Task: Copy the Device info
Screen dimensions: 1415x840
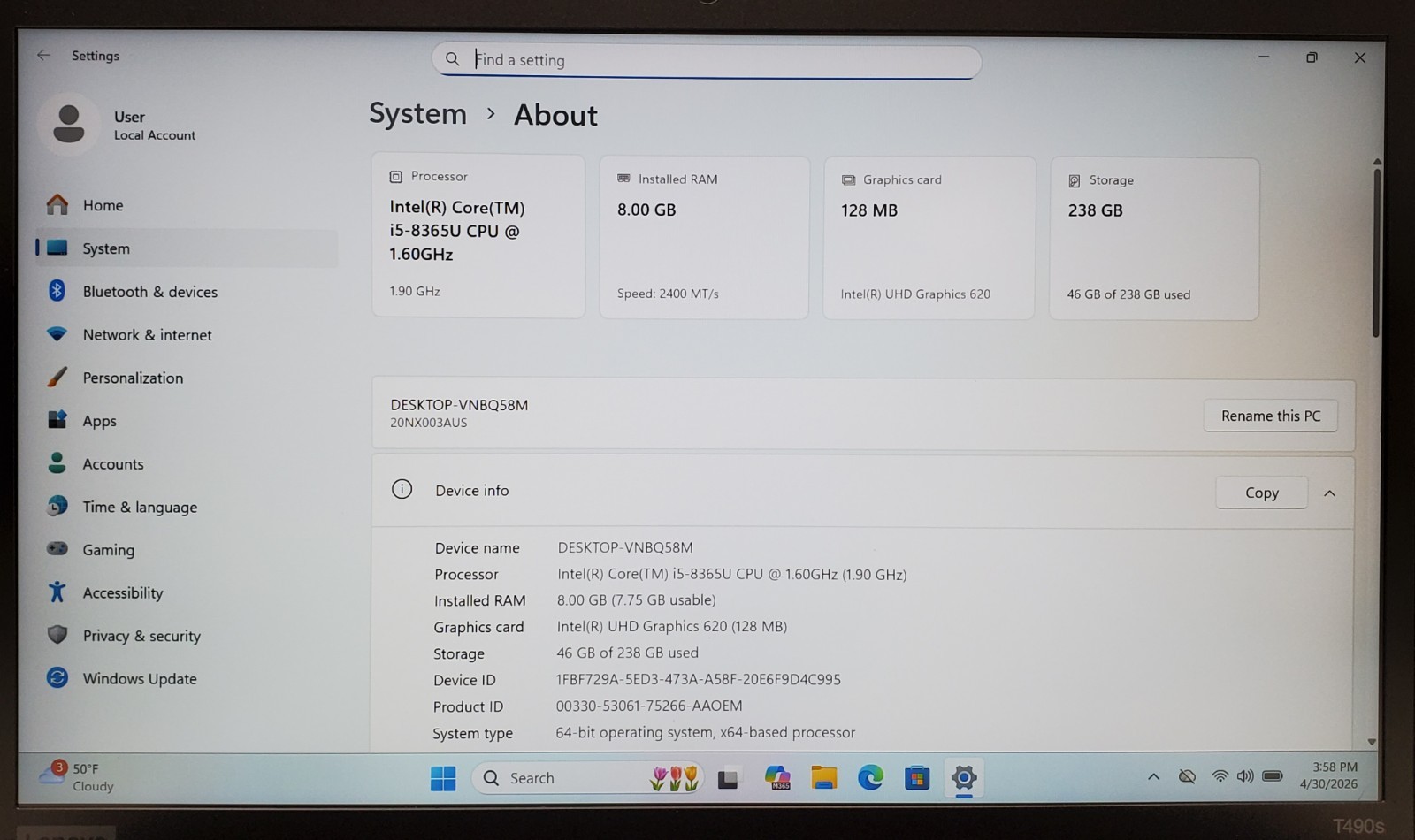Action: pyautogui.click(x=1262, y=493)
